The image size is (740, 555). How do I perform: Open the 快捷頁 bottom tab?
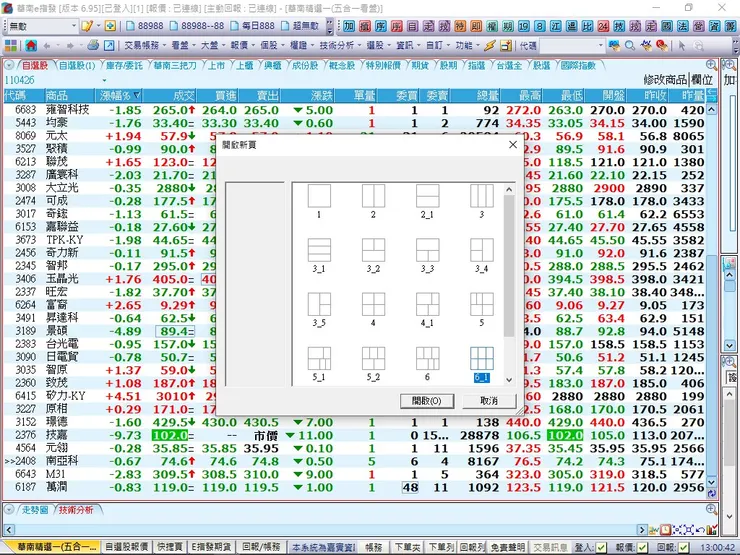(169, 547)
